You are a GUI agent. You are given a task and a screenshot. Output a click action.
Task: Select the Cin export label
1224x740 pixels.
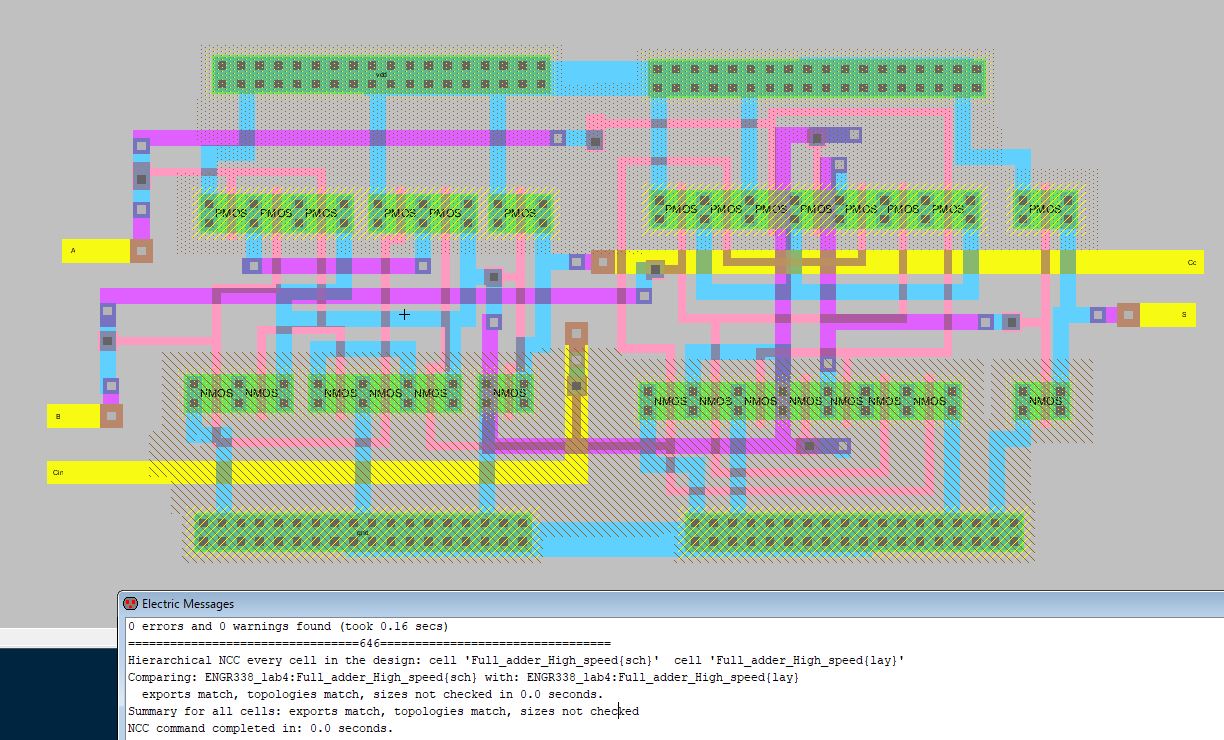(58, 473)
